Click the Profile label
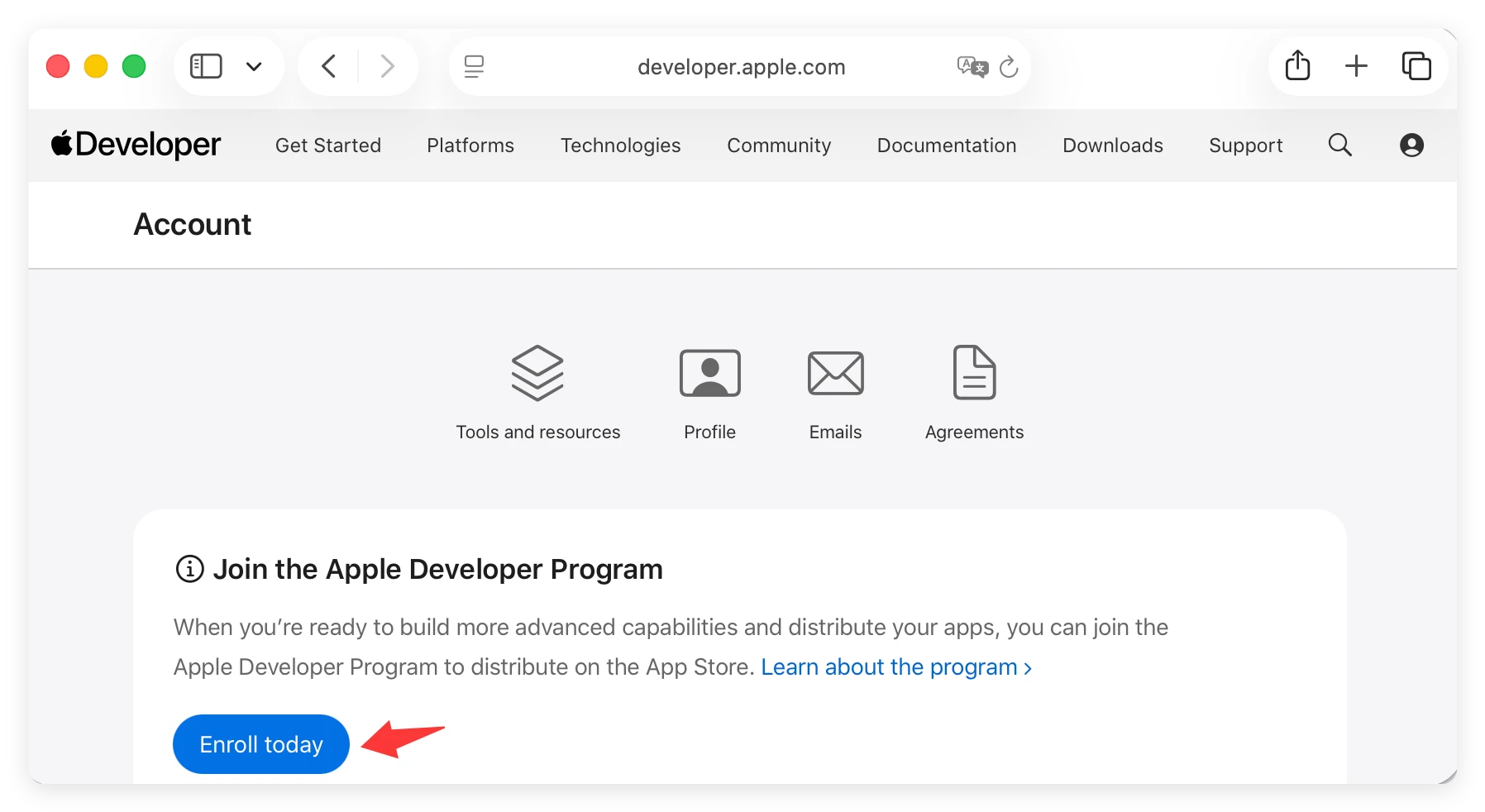This screenshot has height=812, width=1485. [x=710, y=432]
